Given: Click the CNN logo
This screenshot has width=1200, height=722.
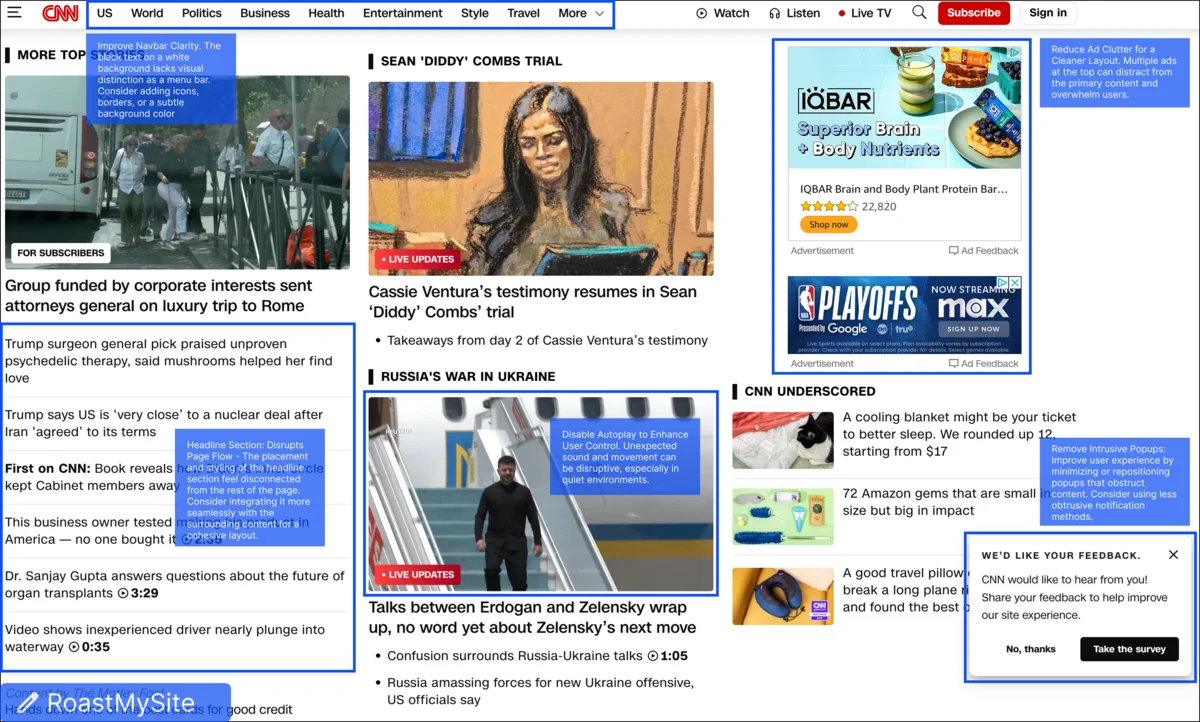Looking at the screenshot, I should click(60, 13).
